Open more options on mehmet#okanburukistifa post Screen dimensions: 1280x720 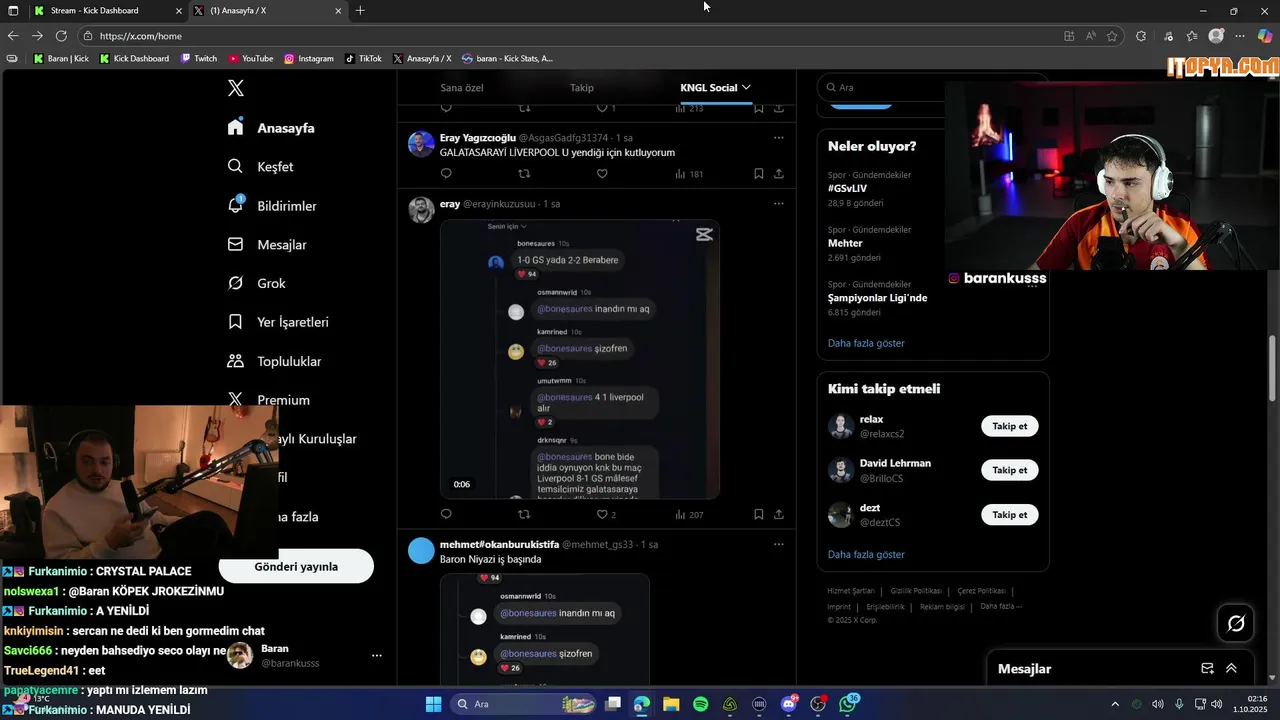tap(779, 545)
